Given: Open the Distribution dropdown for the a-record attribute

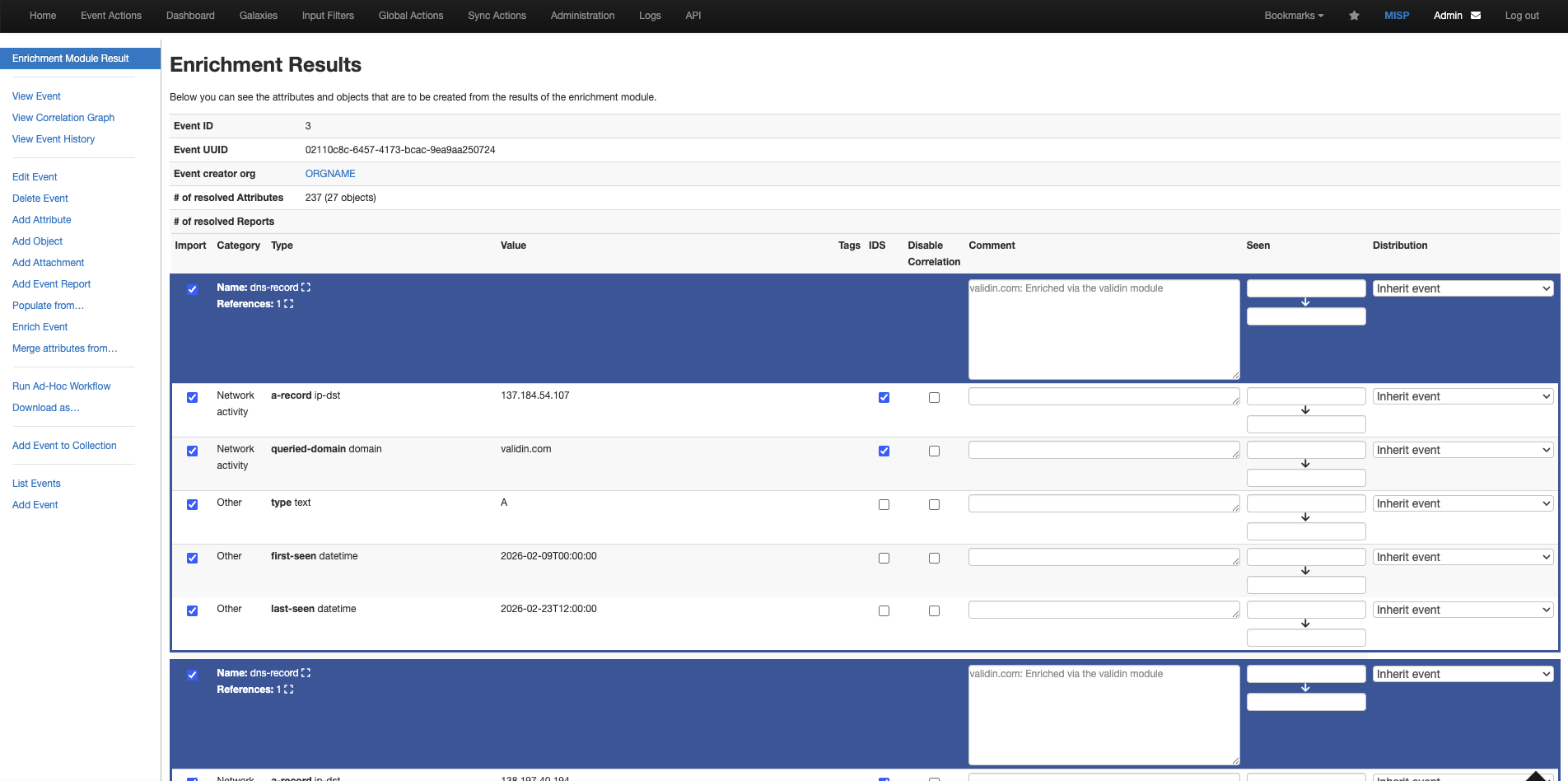Looking at the screenshot, I should (x=1463, y=396).
